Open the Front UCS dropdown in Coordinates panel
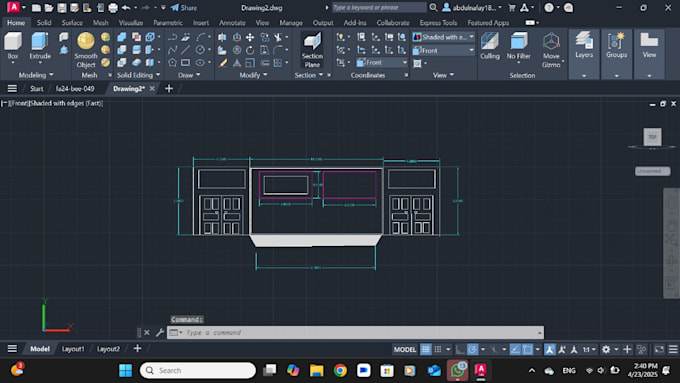The height and width of the screenshot is (383, 680). 382,63
